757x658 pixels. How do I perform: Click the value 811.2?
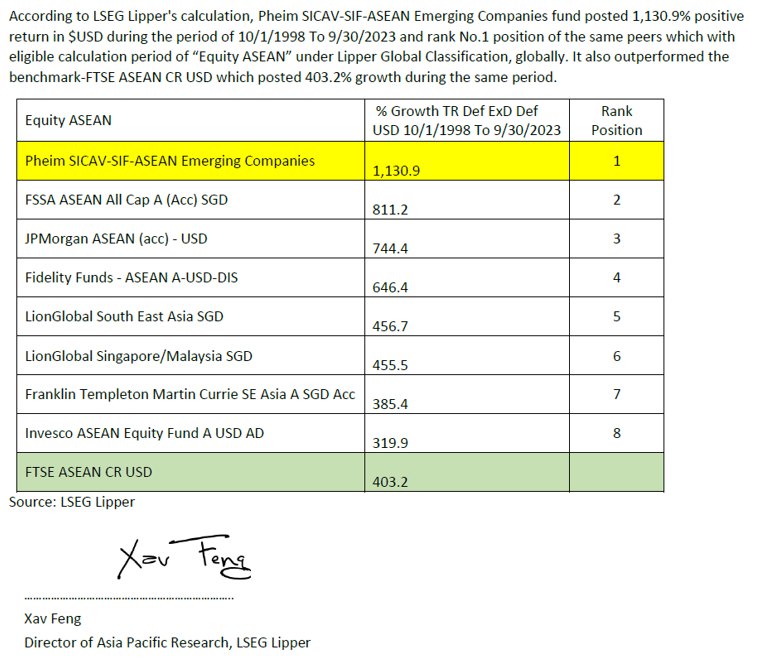(390, 210)
